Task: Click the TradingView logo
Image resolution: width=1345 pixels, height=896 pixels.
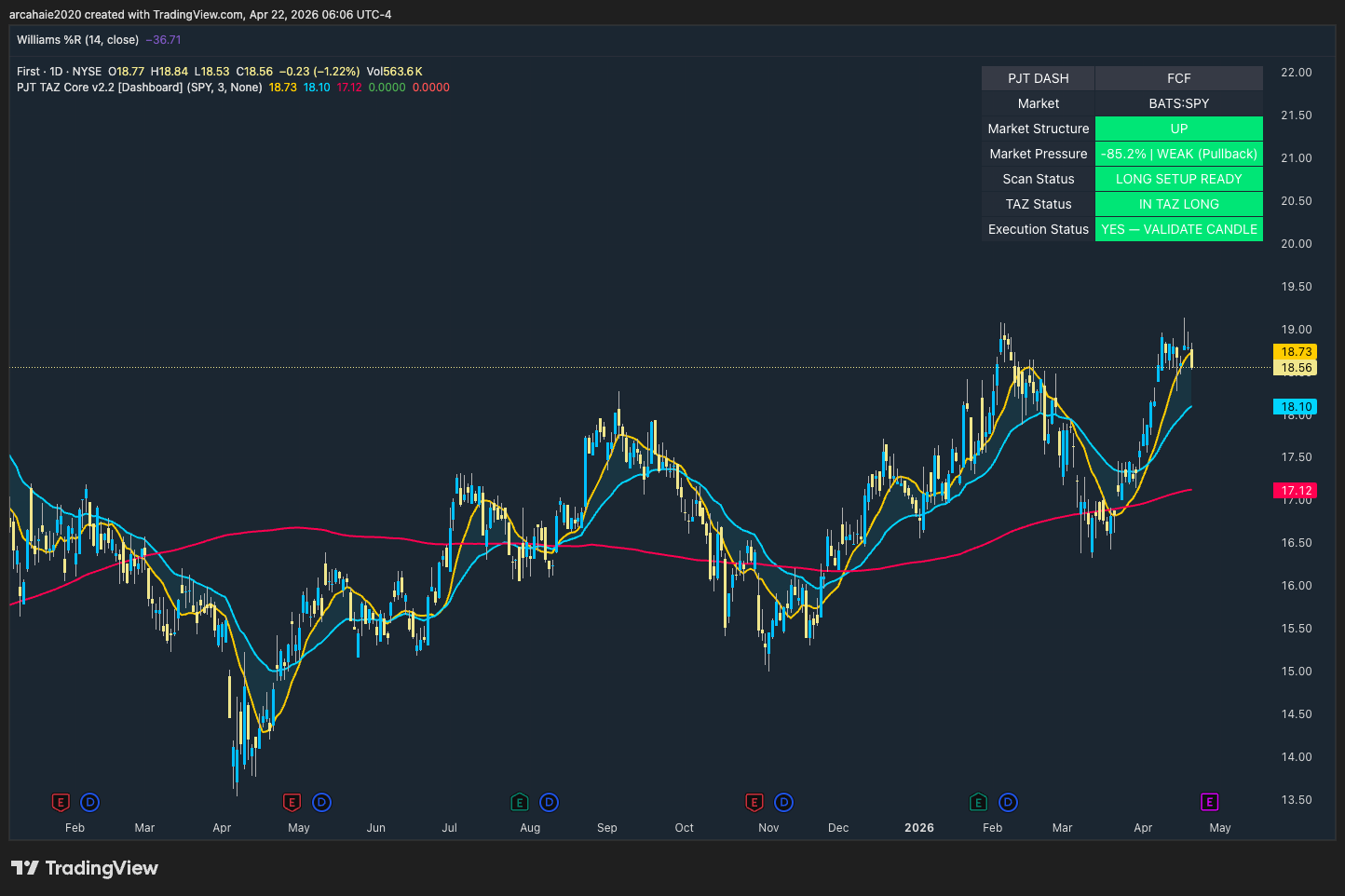Action: click(x=85, y=868)
